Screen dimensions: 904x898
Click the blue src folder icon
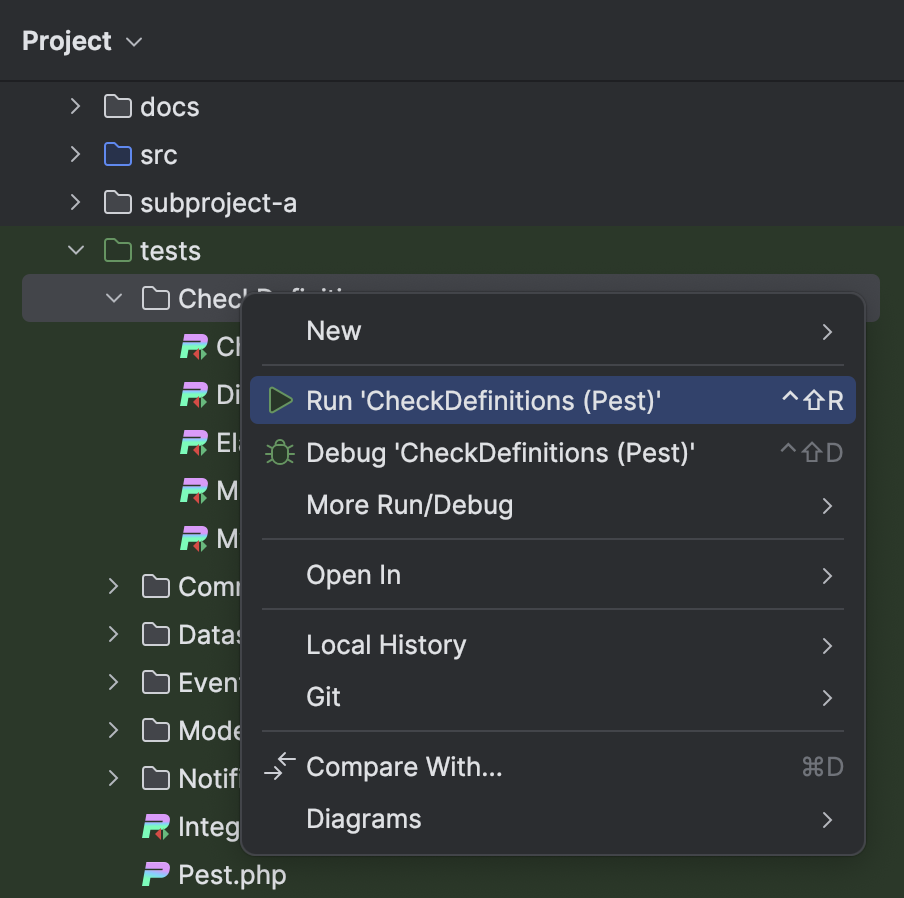119,155
